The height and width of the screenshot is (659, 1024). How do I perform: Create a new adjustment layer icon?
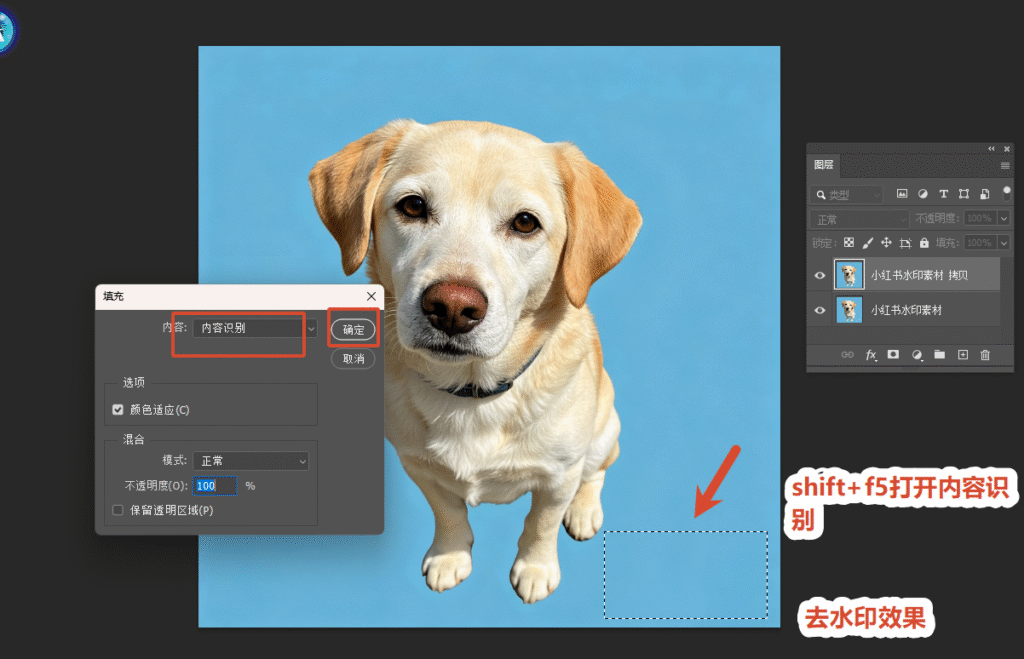(x=917, y=355)
